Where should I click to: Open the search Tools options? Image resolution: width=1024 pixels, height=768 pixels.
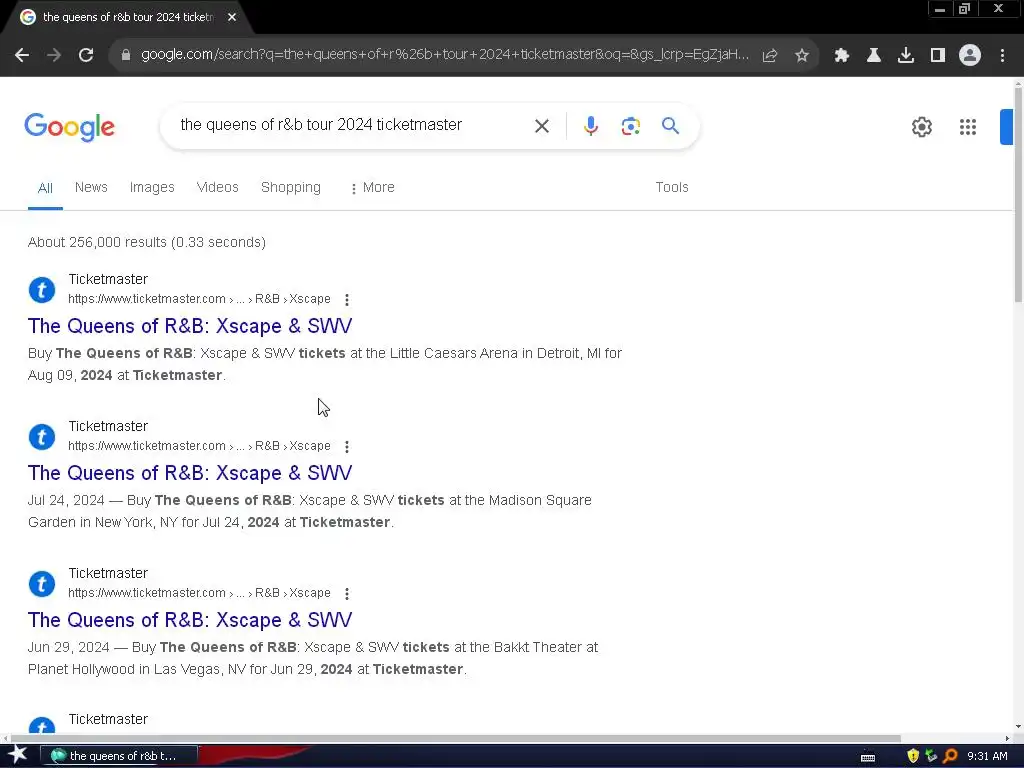pos(672,187)
